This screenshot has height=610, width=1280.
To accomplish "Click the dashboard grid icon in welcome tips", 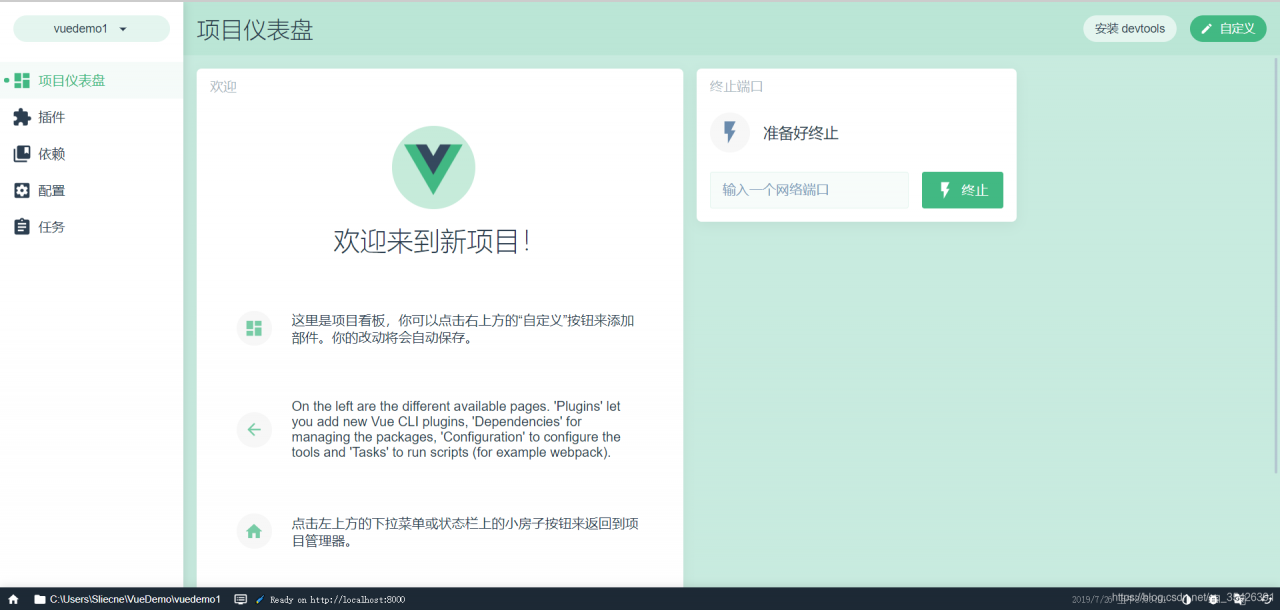I will (254, 328).
